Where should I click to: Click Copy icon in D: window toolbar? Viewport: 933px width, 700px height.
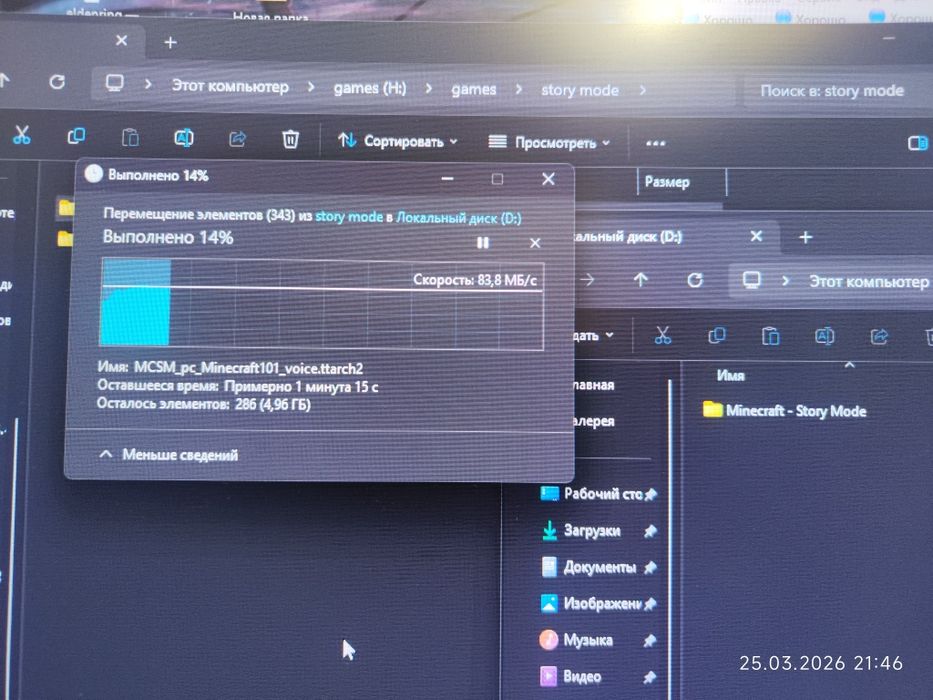click(x=717, y=336)
